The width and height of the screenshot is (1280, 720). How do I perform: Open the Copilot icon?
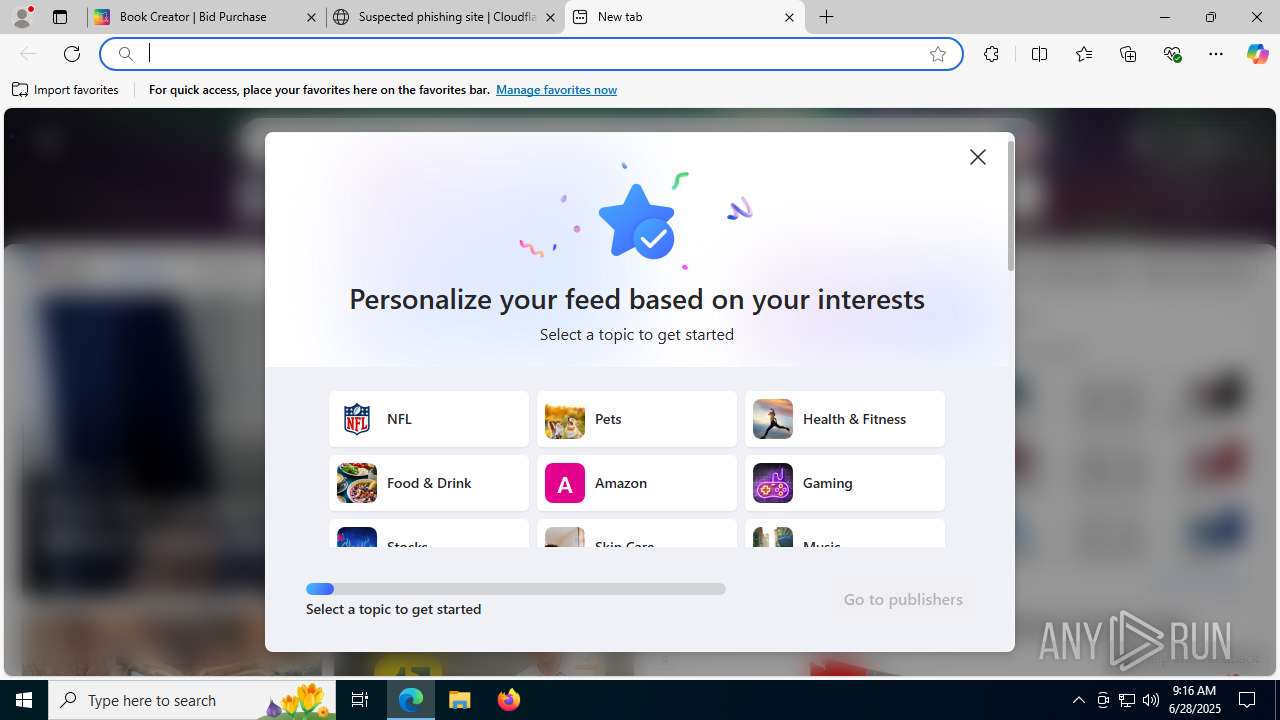click(1257, 54)
